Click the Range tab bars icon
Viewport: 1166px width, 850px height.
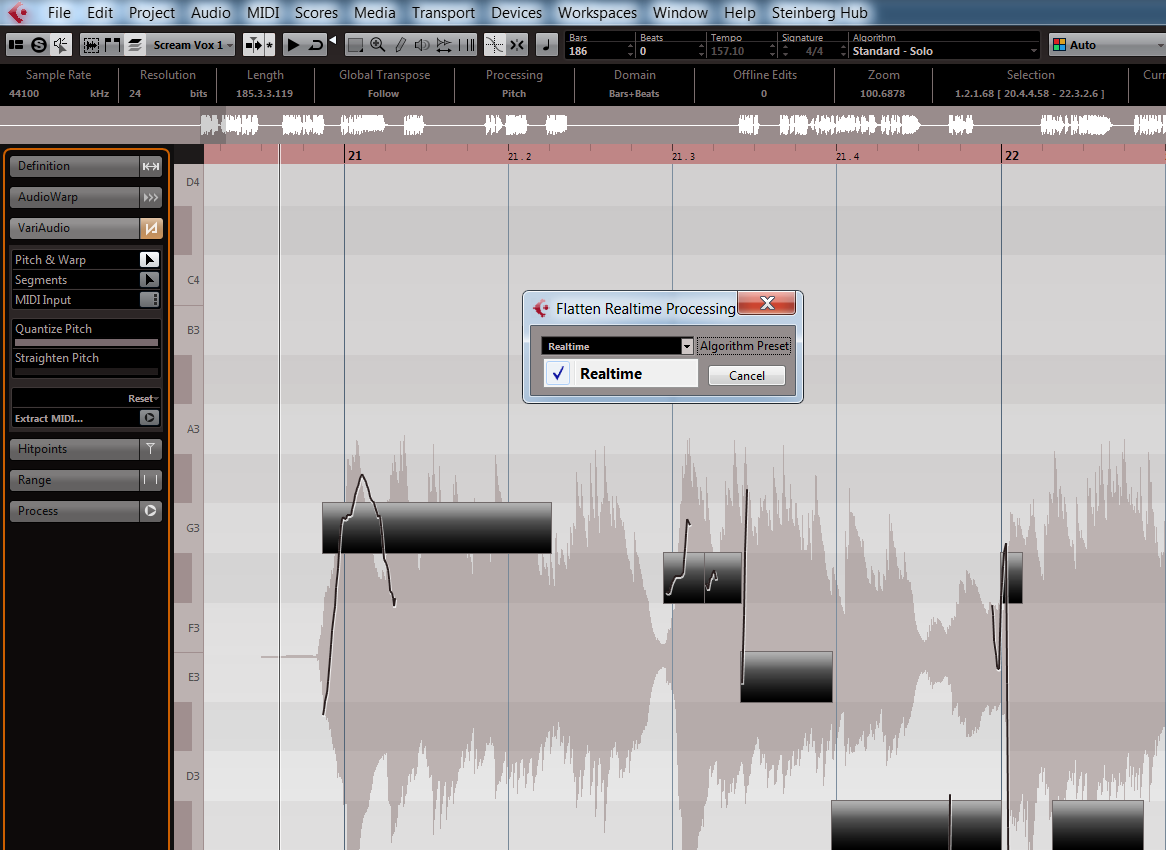pyautogui.click(x=151, y=480)
